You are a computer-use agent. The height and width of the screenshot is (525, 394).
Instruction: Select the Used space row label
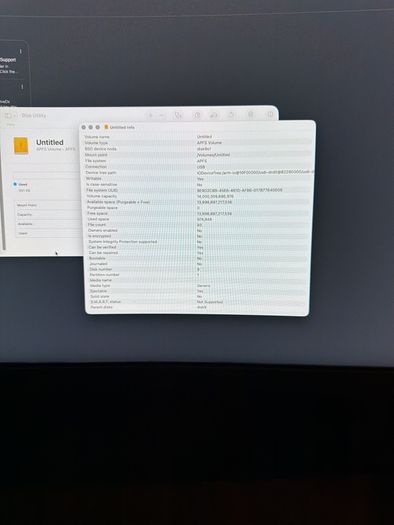tap(98, 219)
